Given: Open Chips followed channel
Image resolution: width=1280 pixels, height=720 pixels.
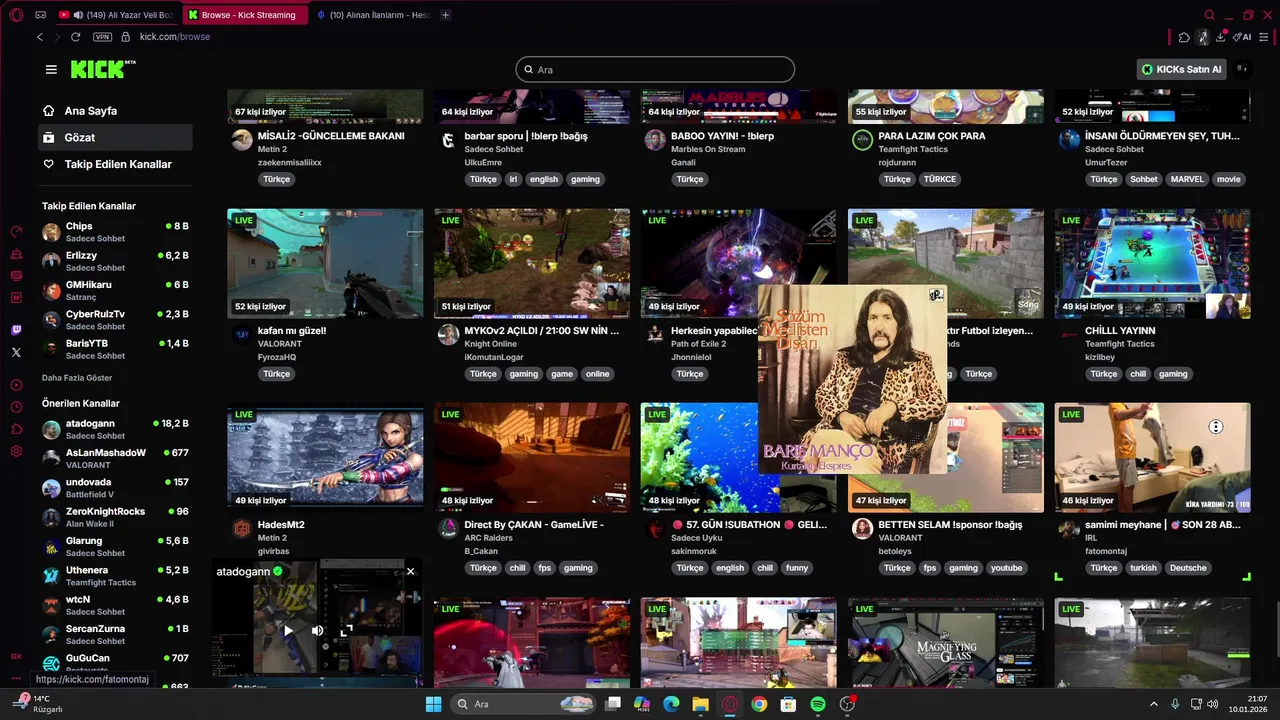Looking at the screenshot, I should tap(115, 232).
